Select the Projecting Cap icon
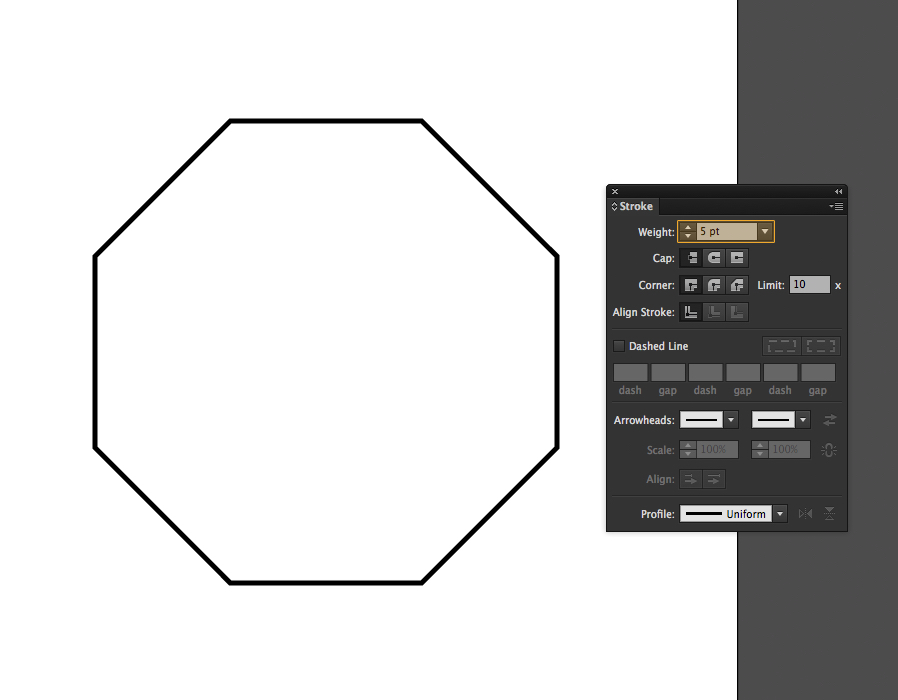 pos(737,258)
